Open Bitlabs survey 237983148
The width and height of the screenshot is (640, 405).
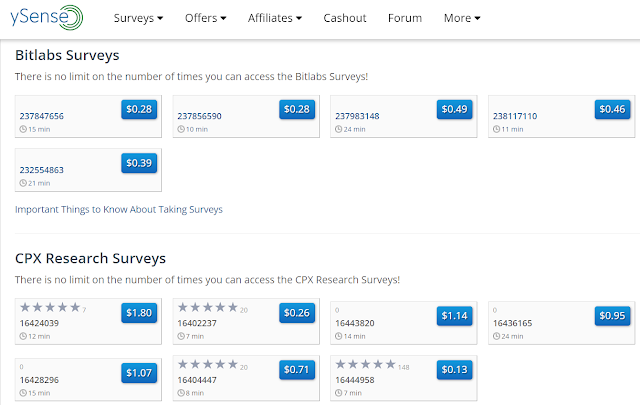point(357,116)
